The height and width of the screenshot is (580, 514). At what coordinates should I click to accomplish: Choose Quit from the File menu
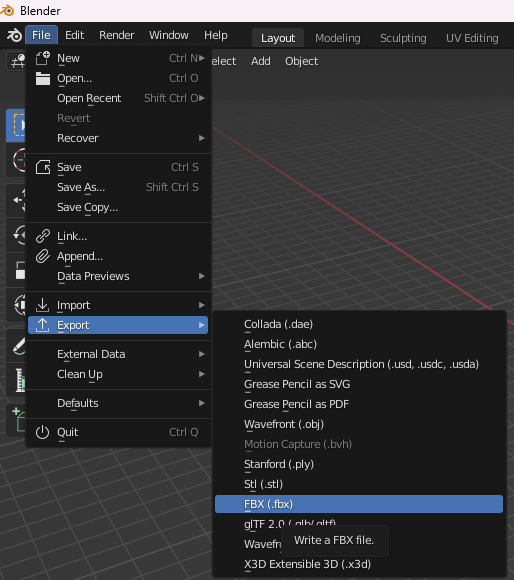point(118,432)
